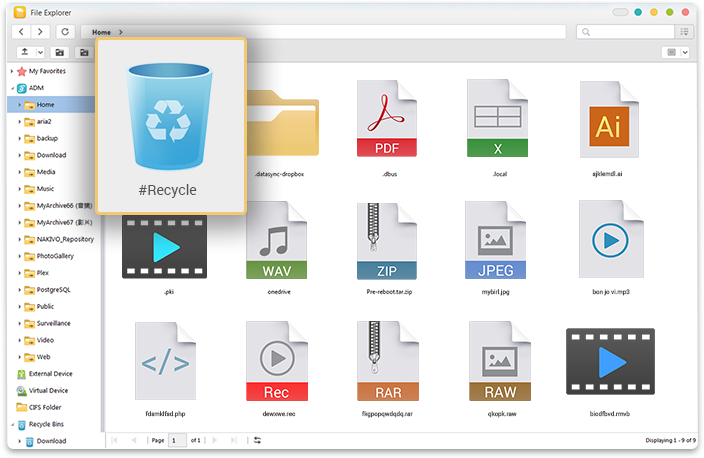Image resolution: width=704 pixels, height=458 pixels.
Task: Open the File Explorer app icon in title bar
Action: point(19,12)
